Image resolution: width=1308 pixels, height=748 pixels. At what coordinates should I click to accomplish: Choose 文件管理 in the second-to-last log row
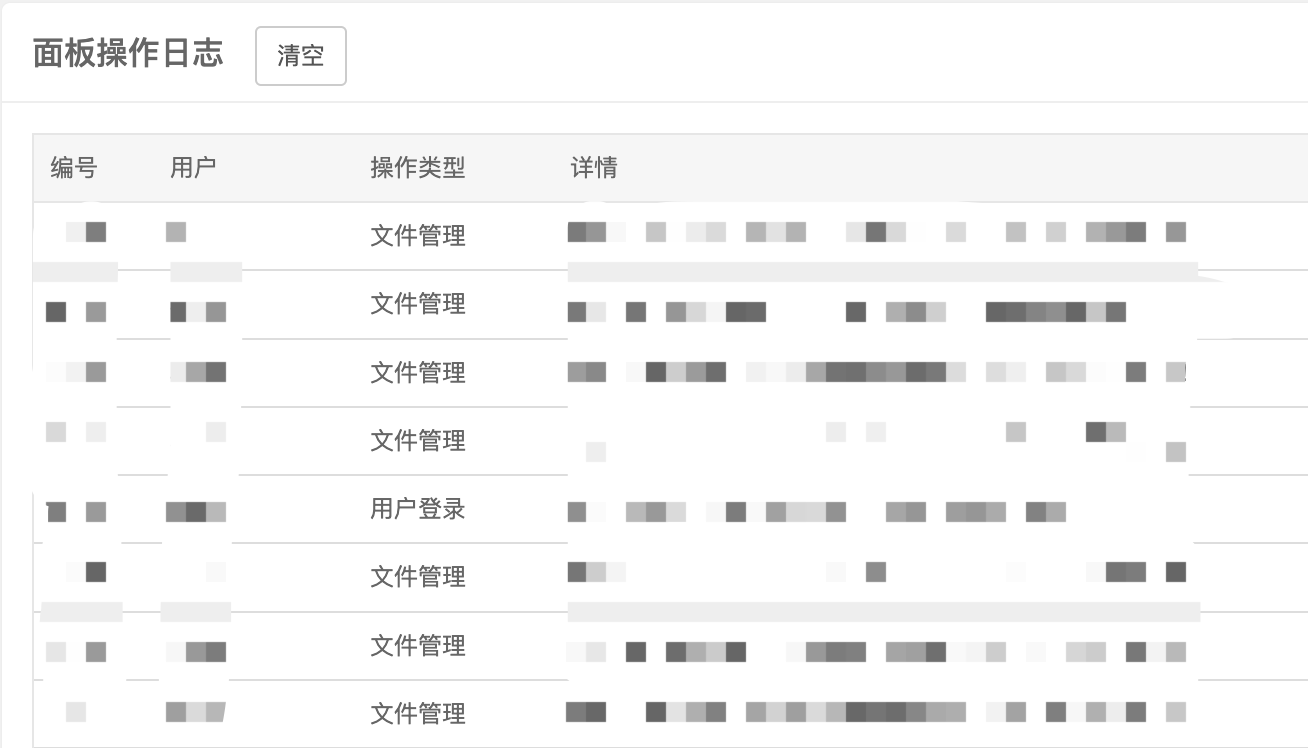pyautogui.click(x=418, y=646)
